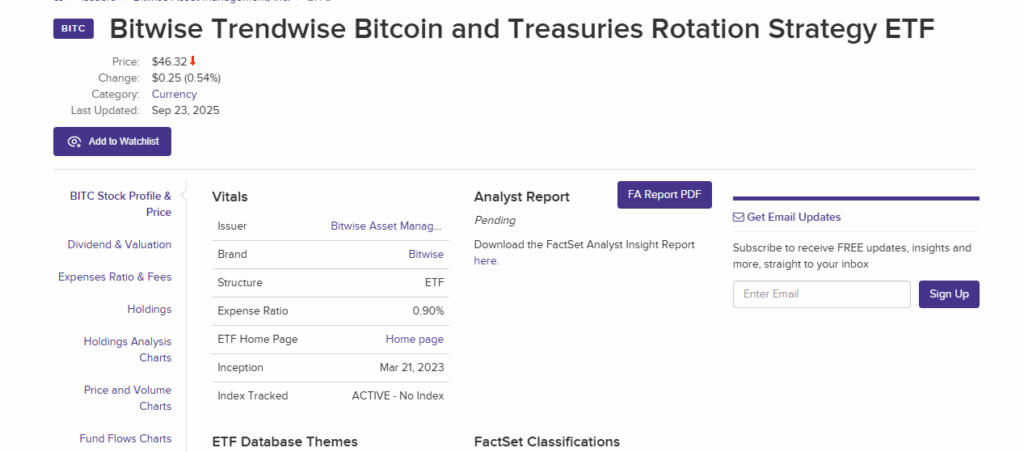The height and width of the screenshot is (452, 1024).
Task: Open the Bitwise brand link
Action: click(x=426, y=254)
